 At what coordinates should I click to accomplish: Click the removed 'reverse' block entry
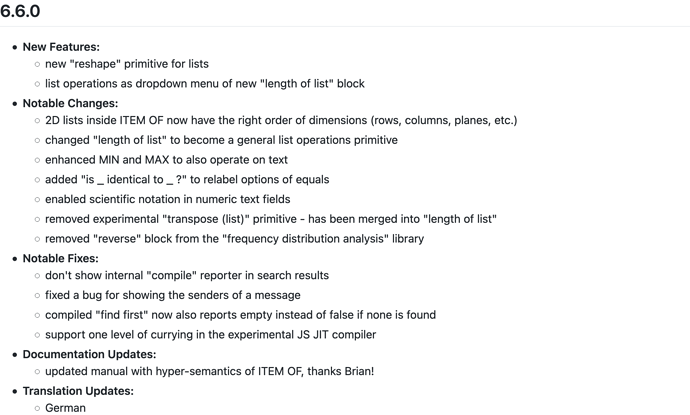click(x=235, y=239)
